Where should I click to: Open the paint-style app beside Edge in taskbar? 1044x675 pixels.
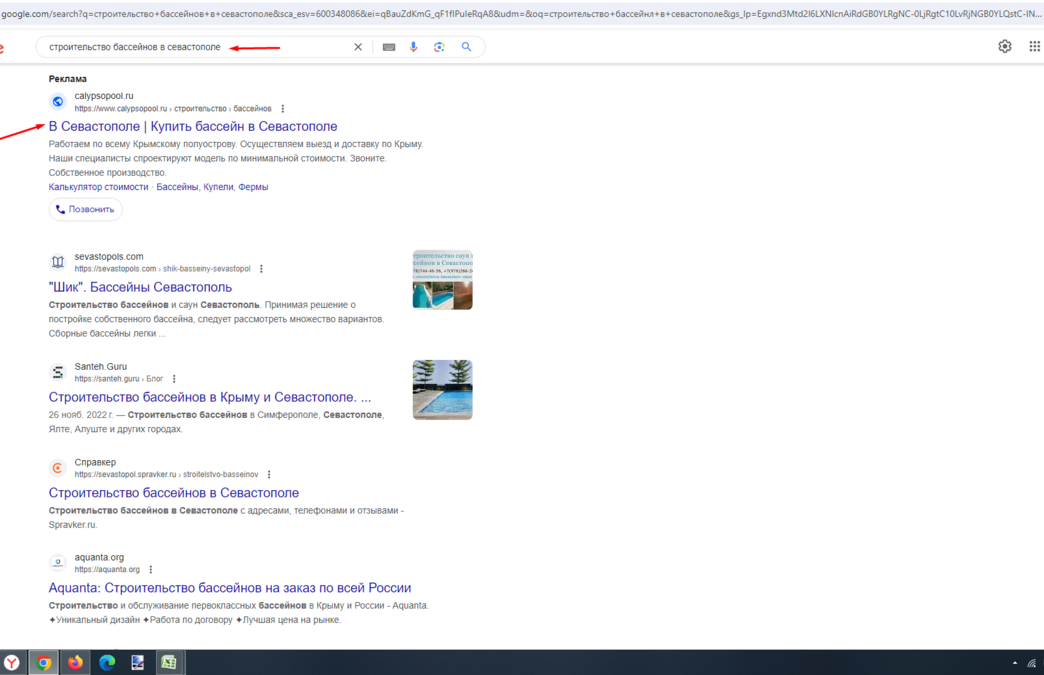(x=138, y=662)
